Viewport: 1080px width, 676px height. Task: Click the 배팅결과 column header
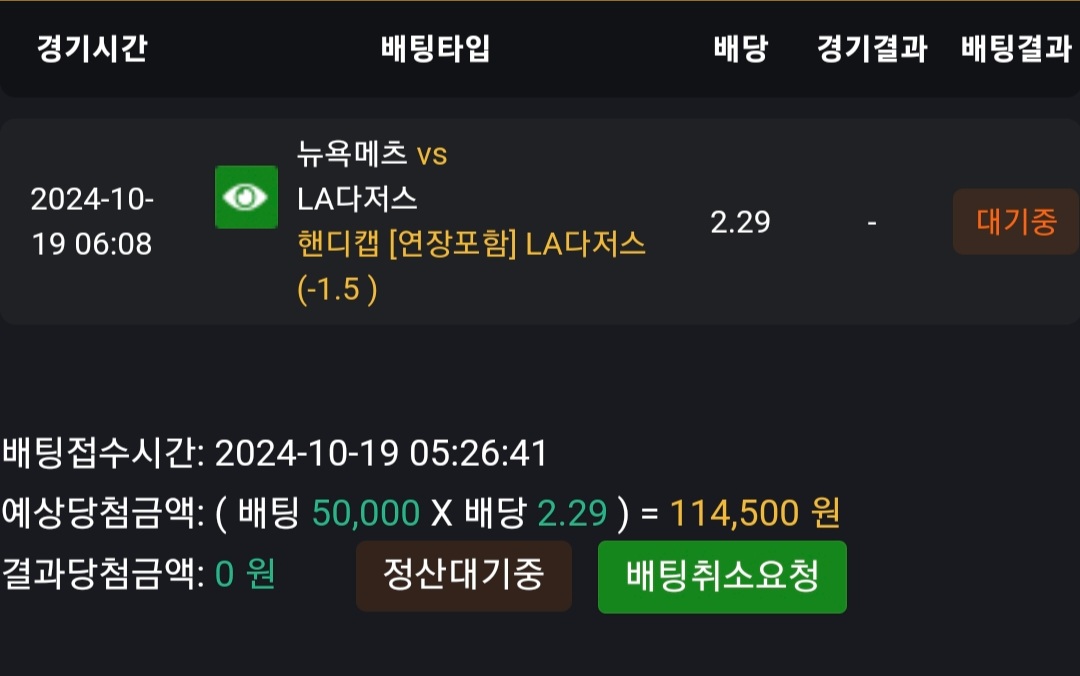1015,49
